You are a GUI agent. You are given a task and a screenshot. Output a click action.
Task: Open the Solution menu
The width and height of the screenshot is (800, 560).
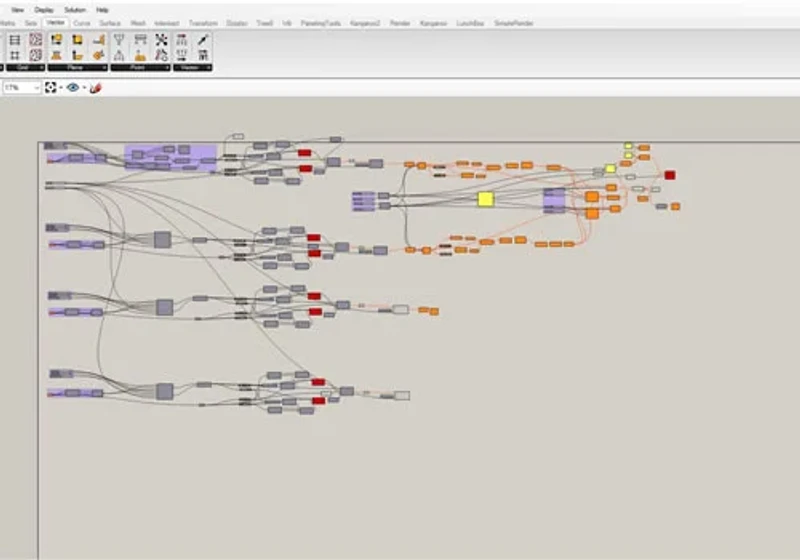(x=75, y=10)
